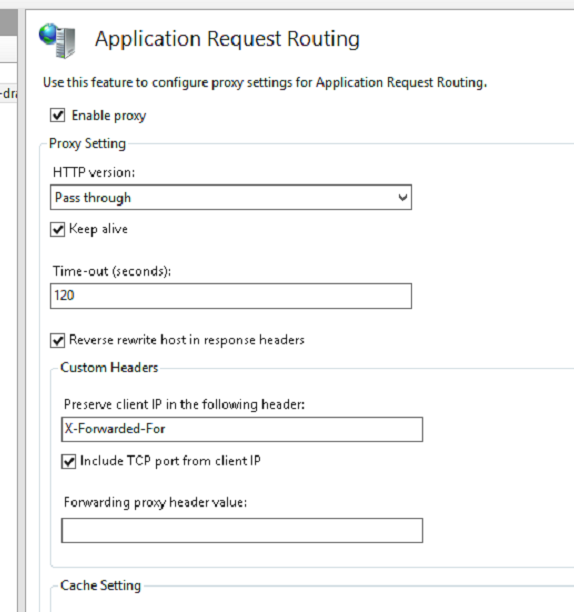Click the proxy settings description text
The image size is (574, 612).
[265, 83]
